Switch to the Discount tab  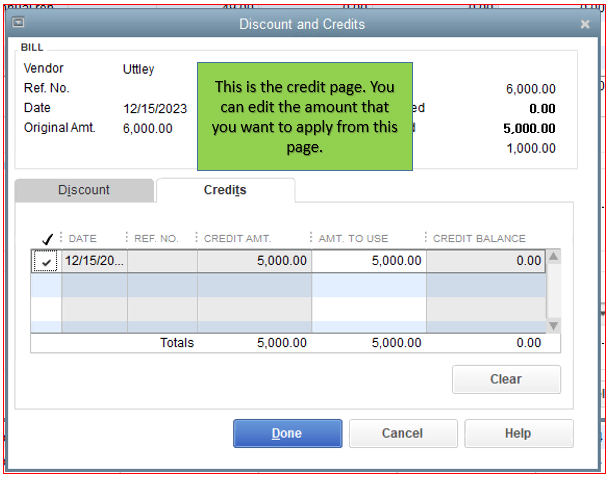[x=84, y=190]
